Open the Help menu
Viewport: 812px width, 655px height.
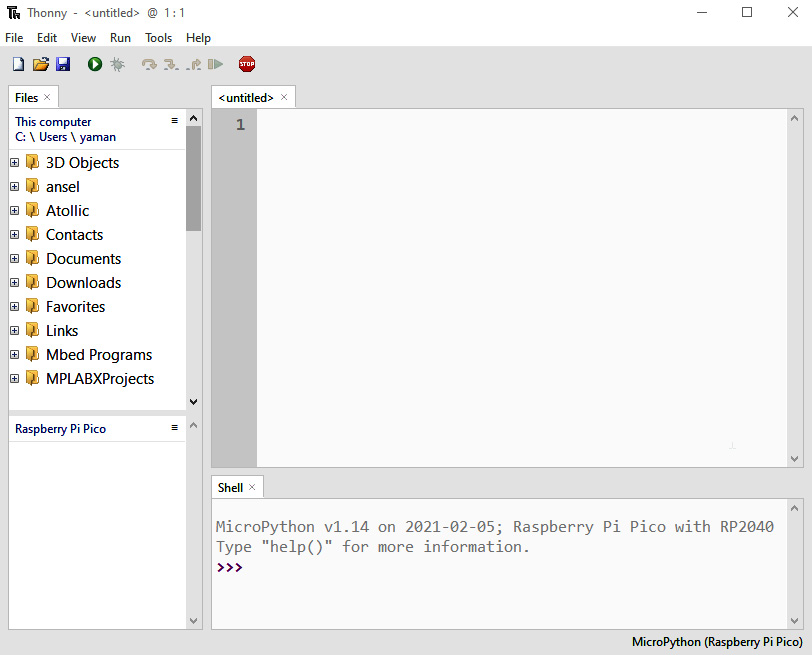[198, 38]
